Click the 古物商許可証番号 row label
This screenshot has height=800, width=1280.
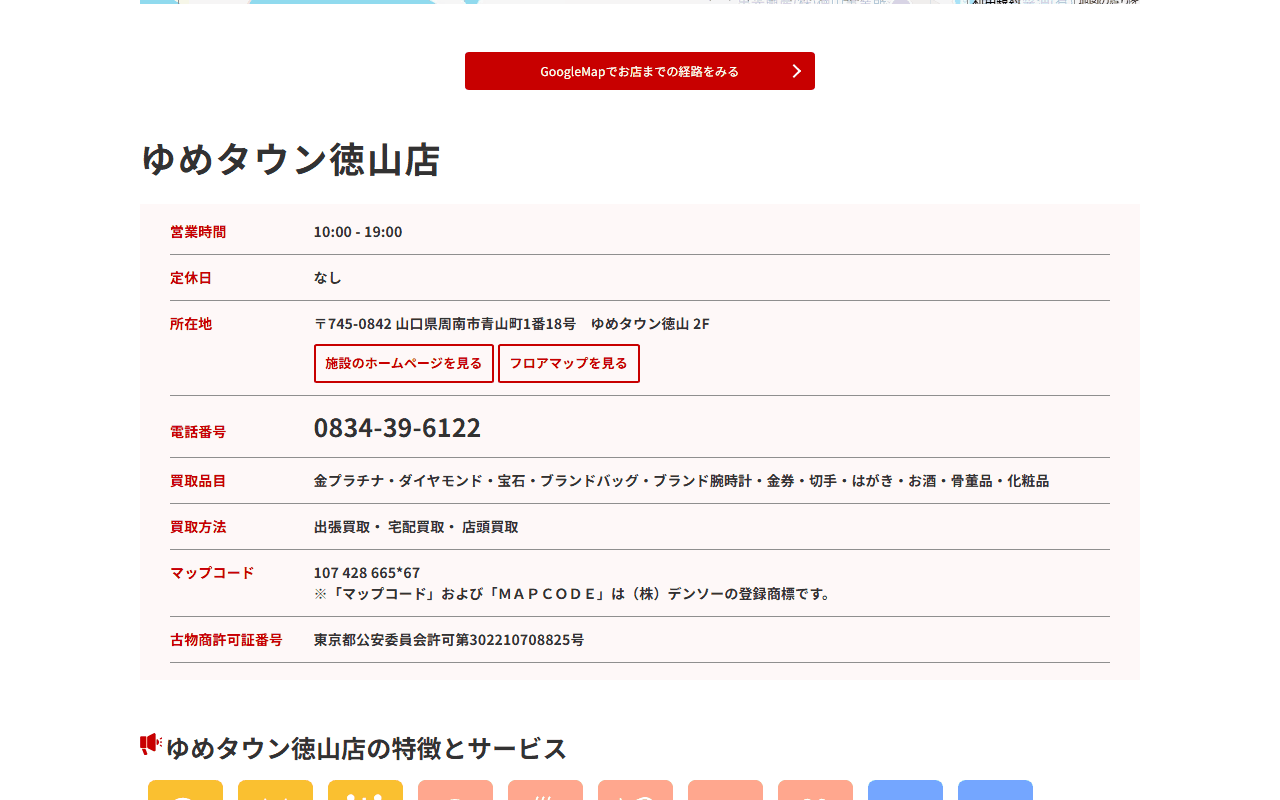226,640
